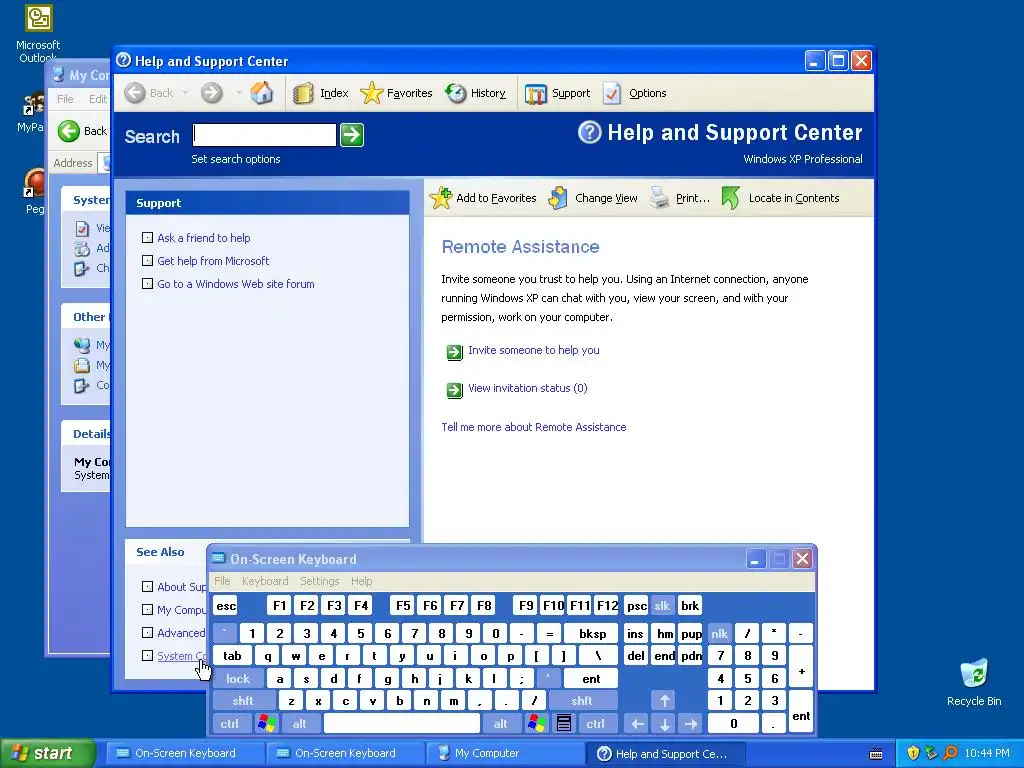Toggle right shft key on keyboard

[582, 701]
